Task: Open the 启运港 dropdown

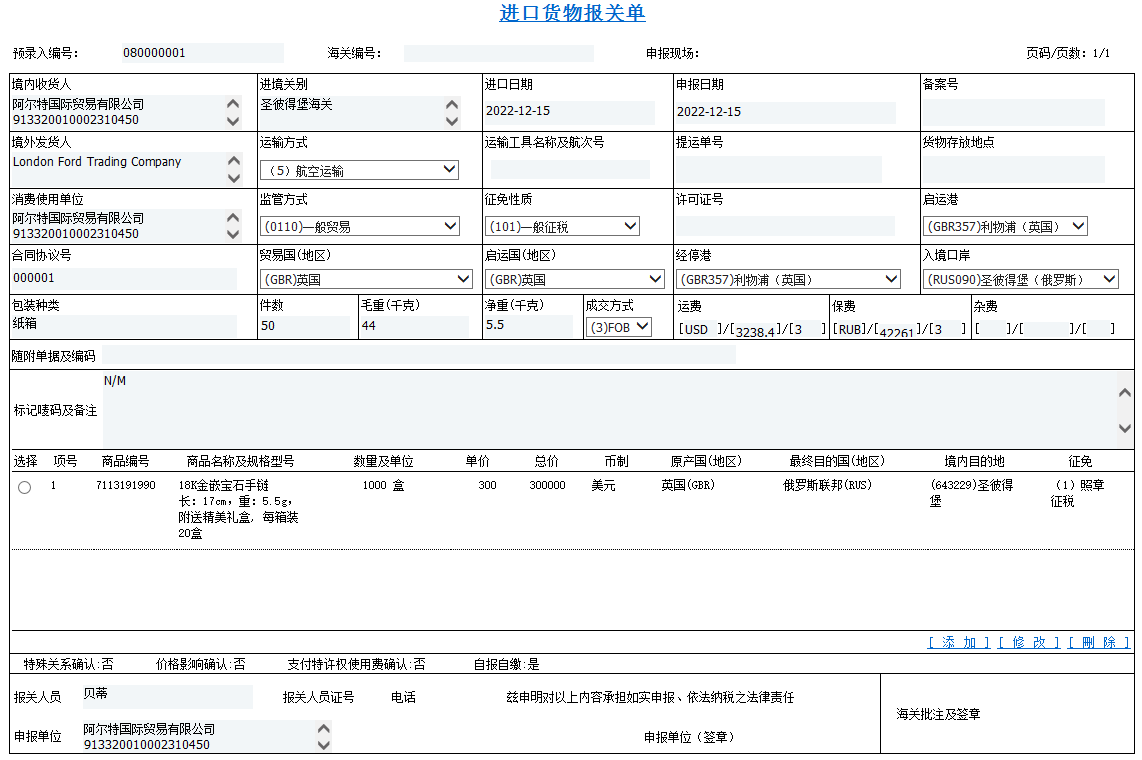Action: point(1005,227)
